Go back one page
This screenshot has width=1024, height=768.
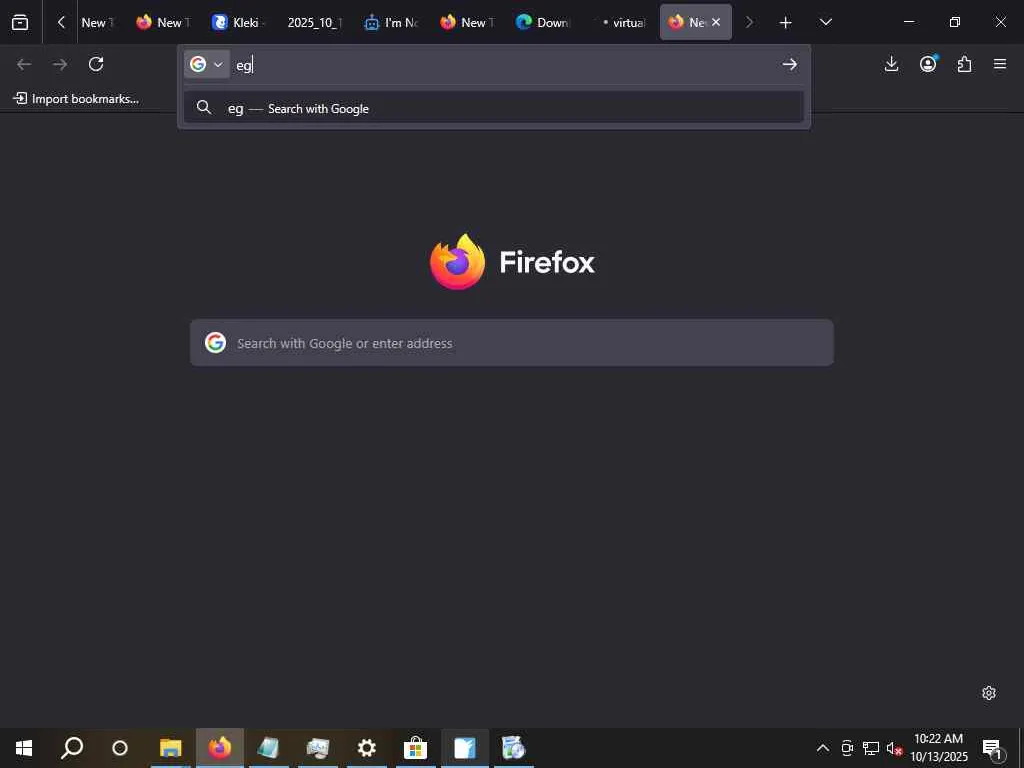24,64
